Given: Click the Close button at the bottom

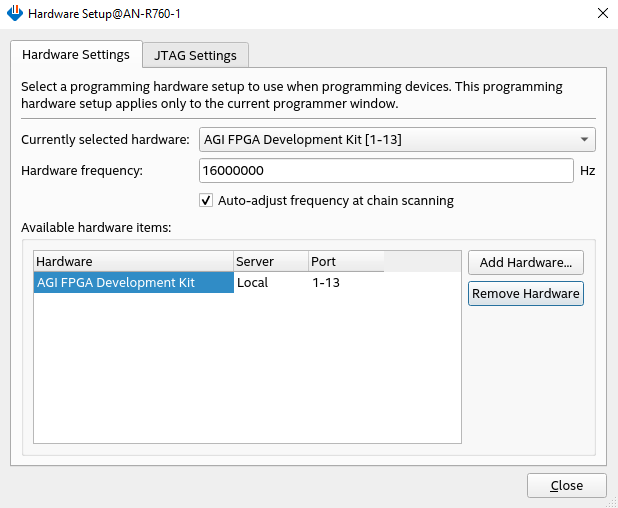Looking at the screenshot, I should 566,485.
